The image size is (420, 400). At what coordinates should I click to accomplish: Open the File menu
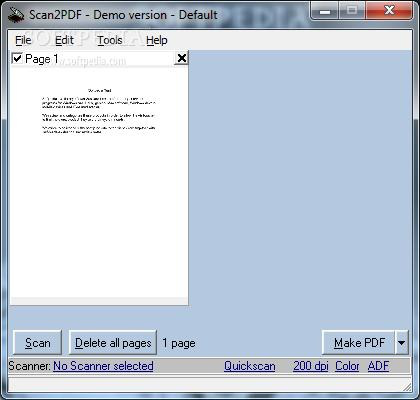pyautogui.click(x=23, y=40)
